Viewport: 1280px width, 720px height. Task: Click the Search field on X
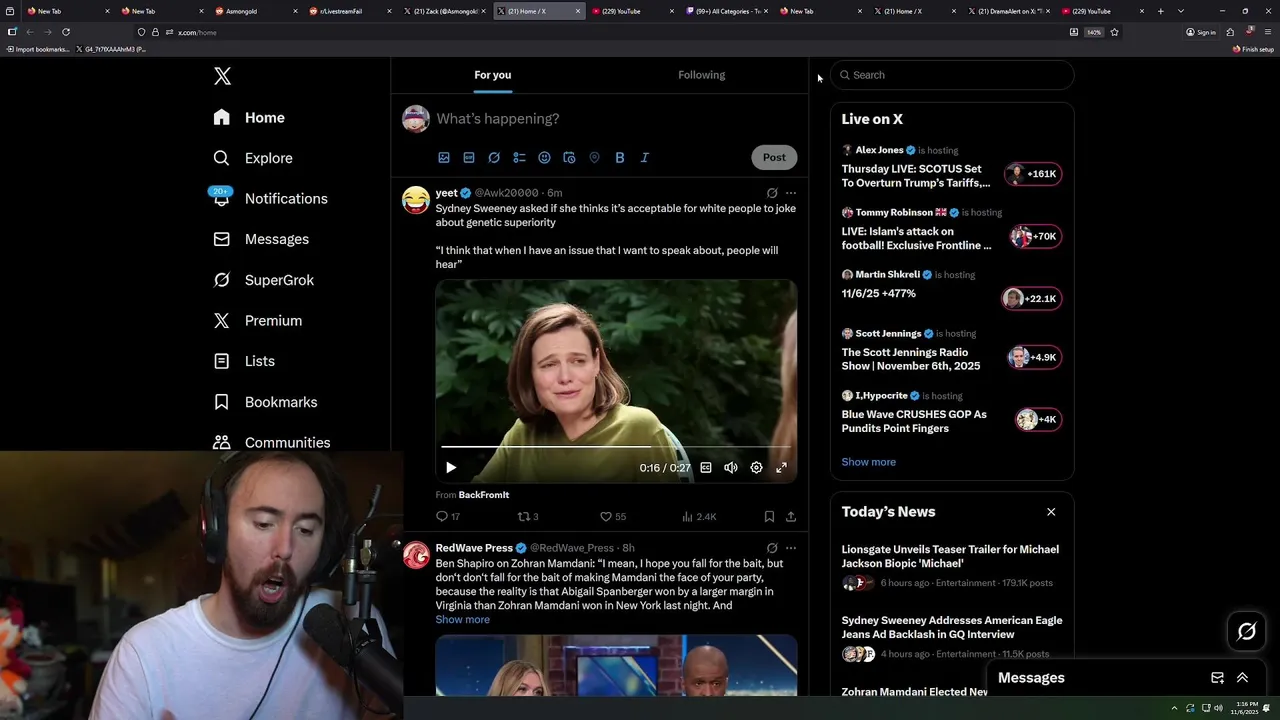pos(952,75)
